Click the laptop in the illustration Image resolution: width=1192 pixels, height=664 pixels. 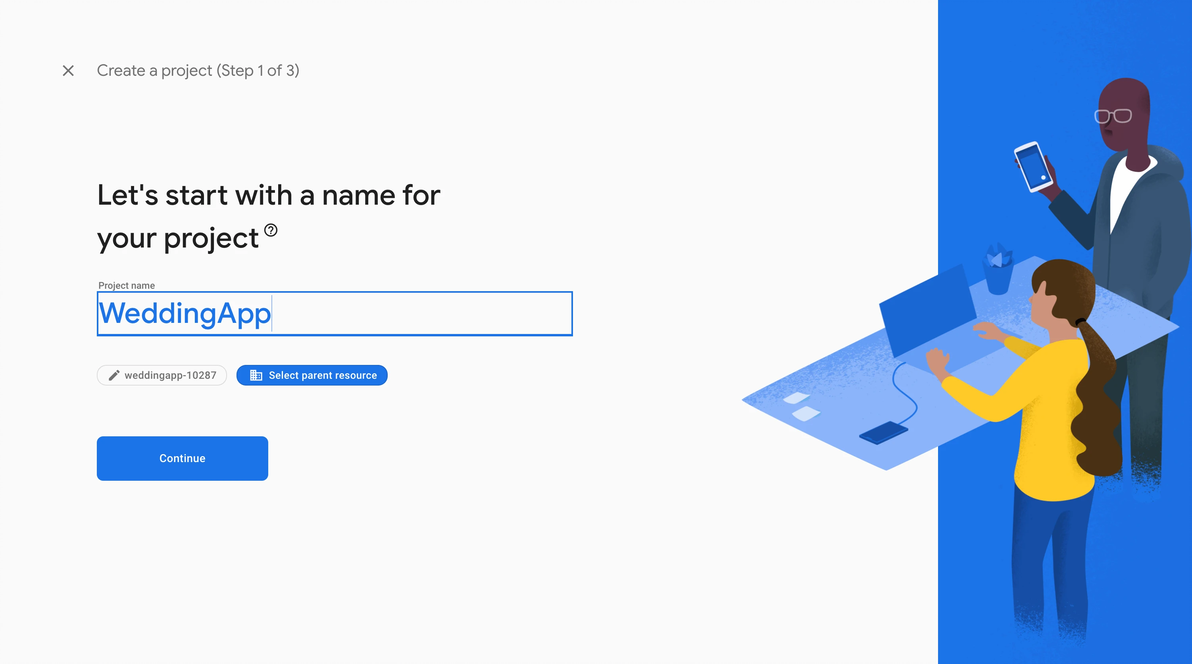(928, 312)
